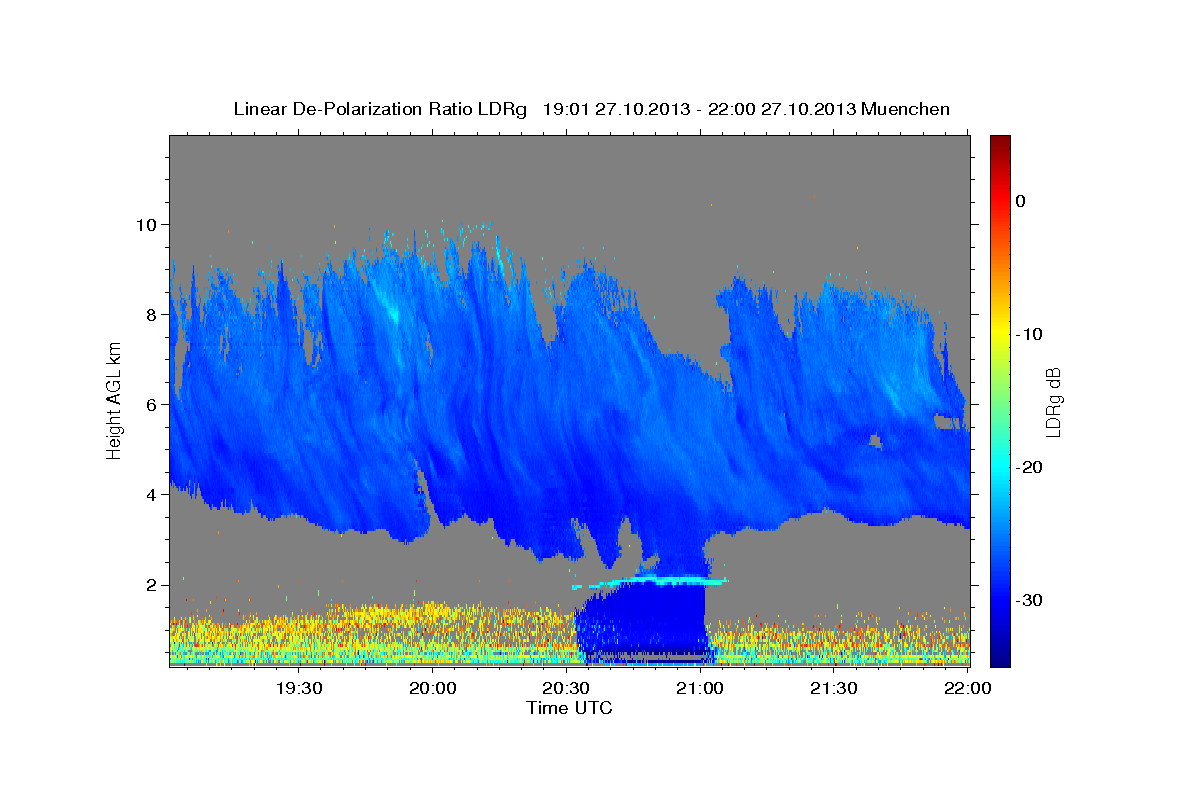Click the 'LDRg dB' colorbar label
This screenshot has height=800, width=1200.
pos(1053,402)
